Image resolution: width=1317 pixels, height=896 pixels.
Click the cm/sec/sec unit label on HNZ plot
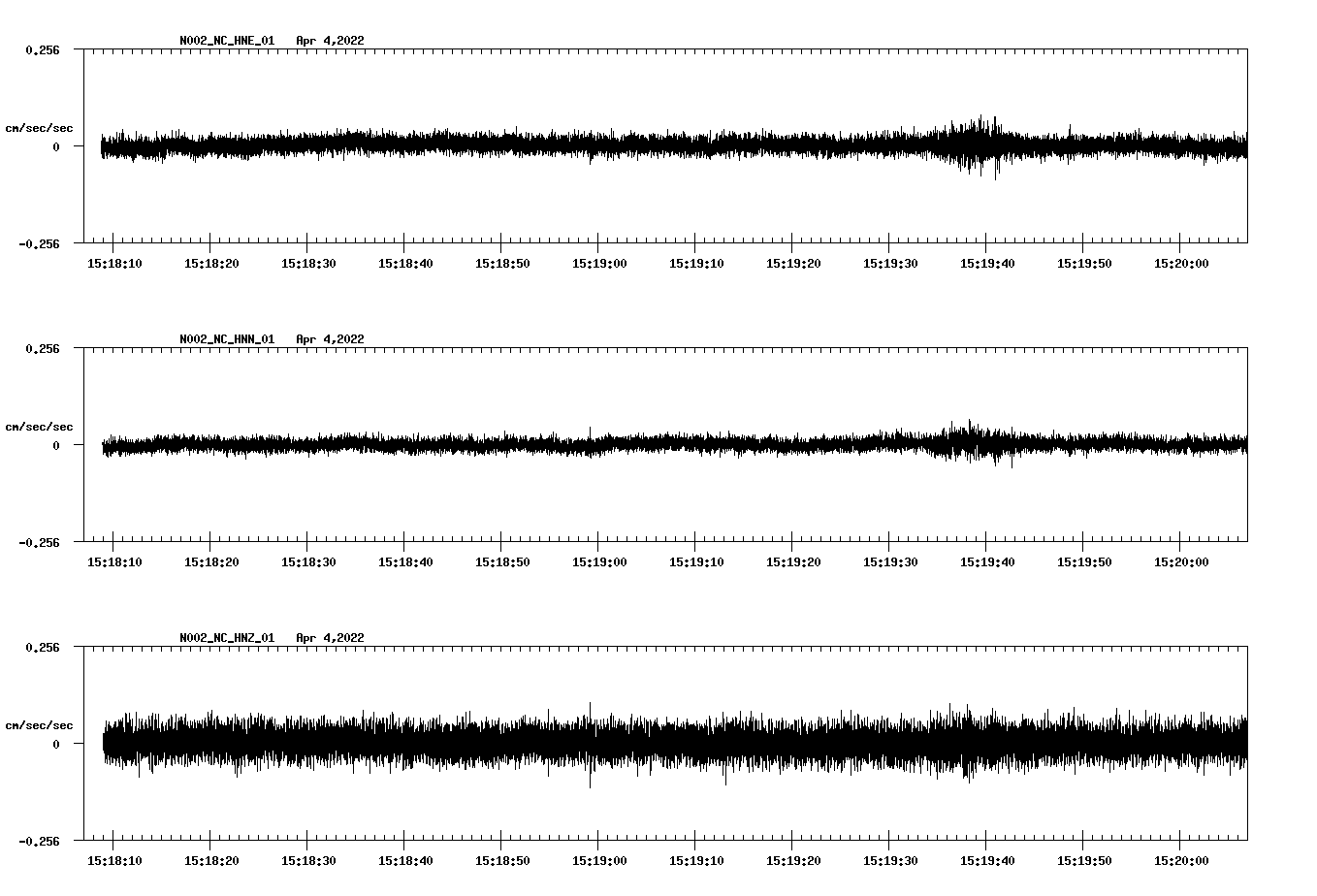(x=39, y=725)
